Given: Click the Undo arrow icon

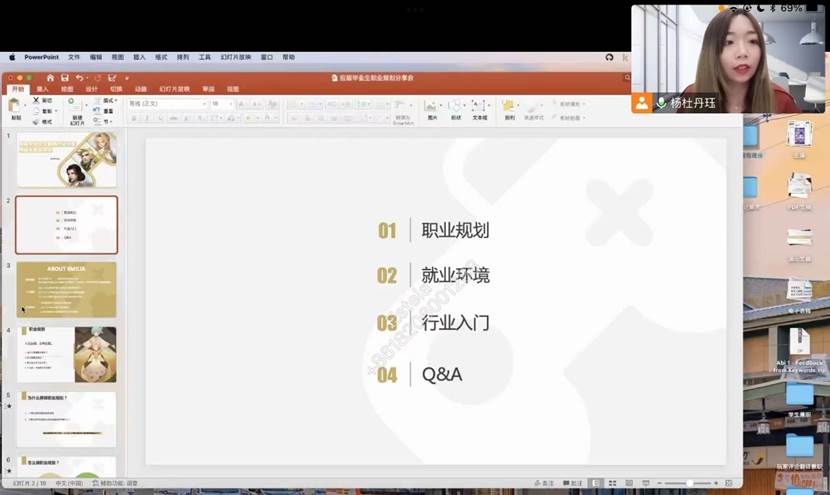Looking at the screenshot, I should (x=79, y=78).
